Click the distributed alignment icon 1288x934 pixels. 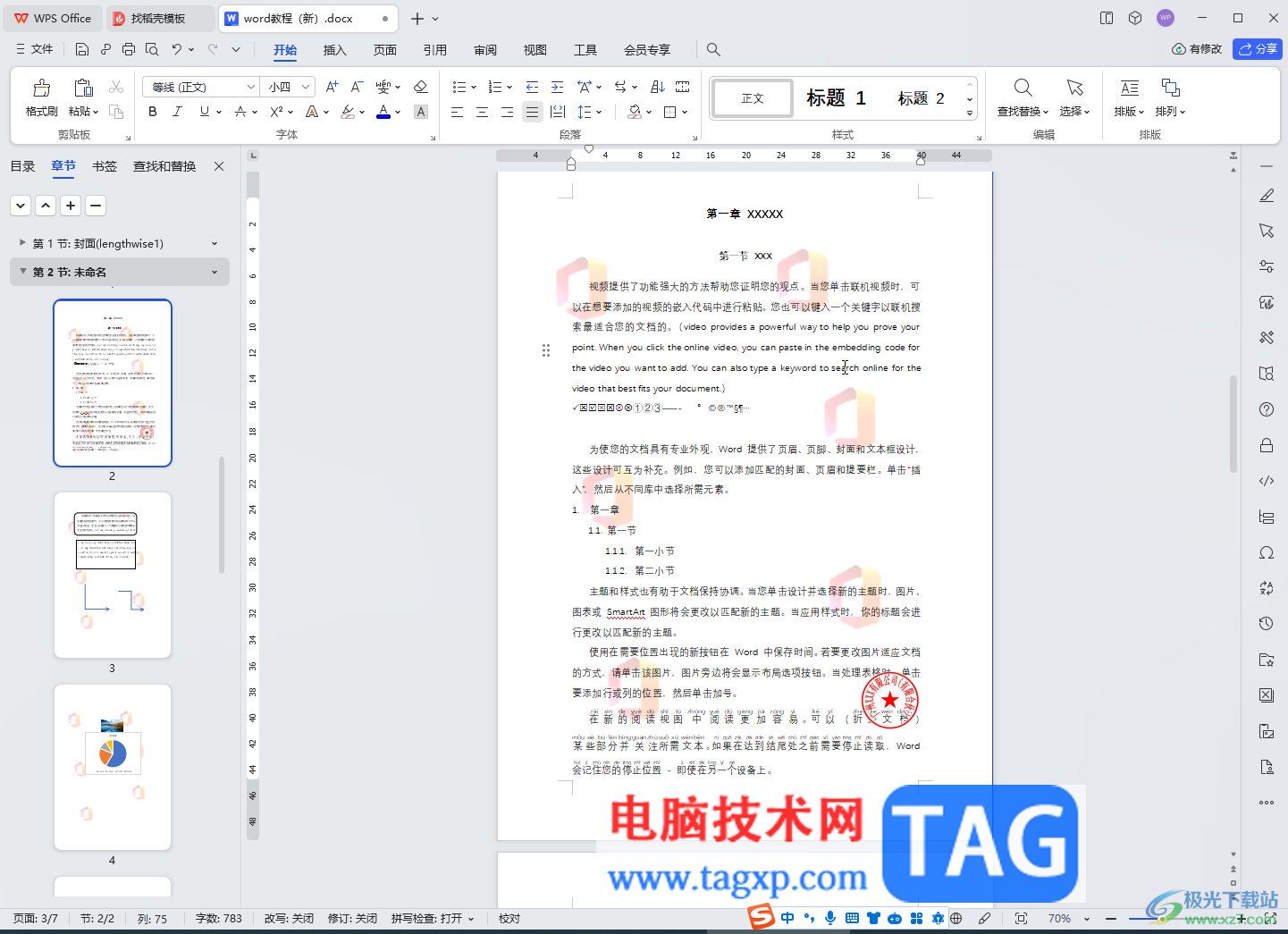[558, 112]
